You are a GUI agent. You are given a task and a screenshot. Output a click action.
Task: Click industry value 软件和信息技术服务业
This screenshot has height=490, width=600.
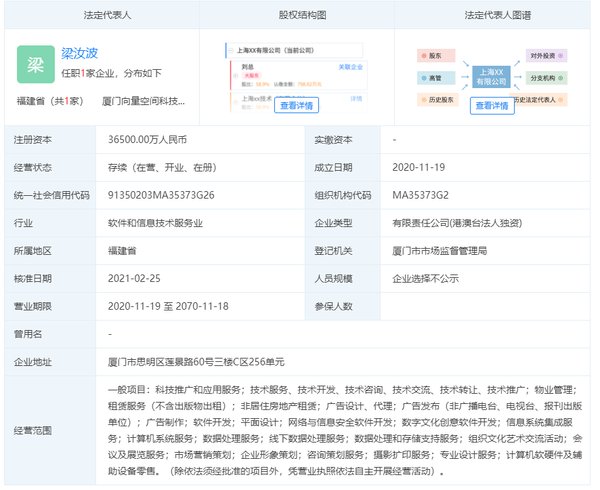(155, 223)
